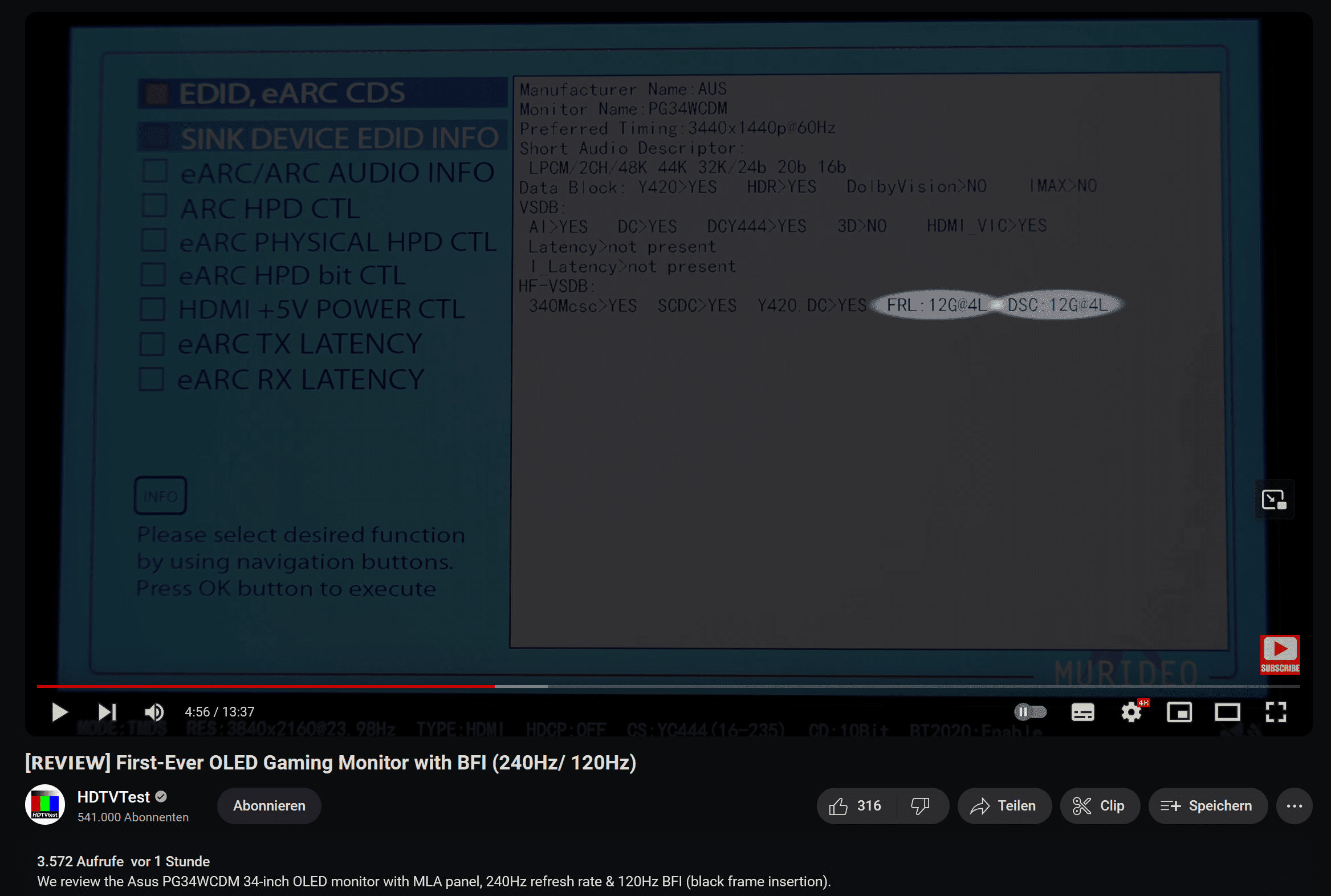Enter fullscreen mode
Screen dimensions: 1331x896
[1276, 712]
